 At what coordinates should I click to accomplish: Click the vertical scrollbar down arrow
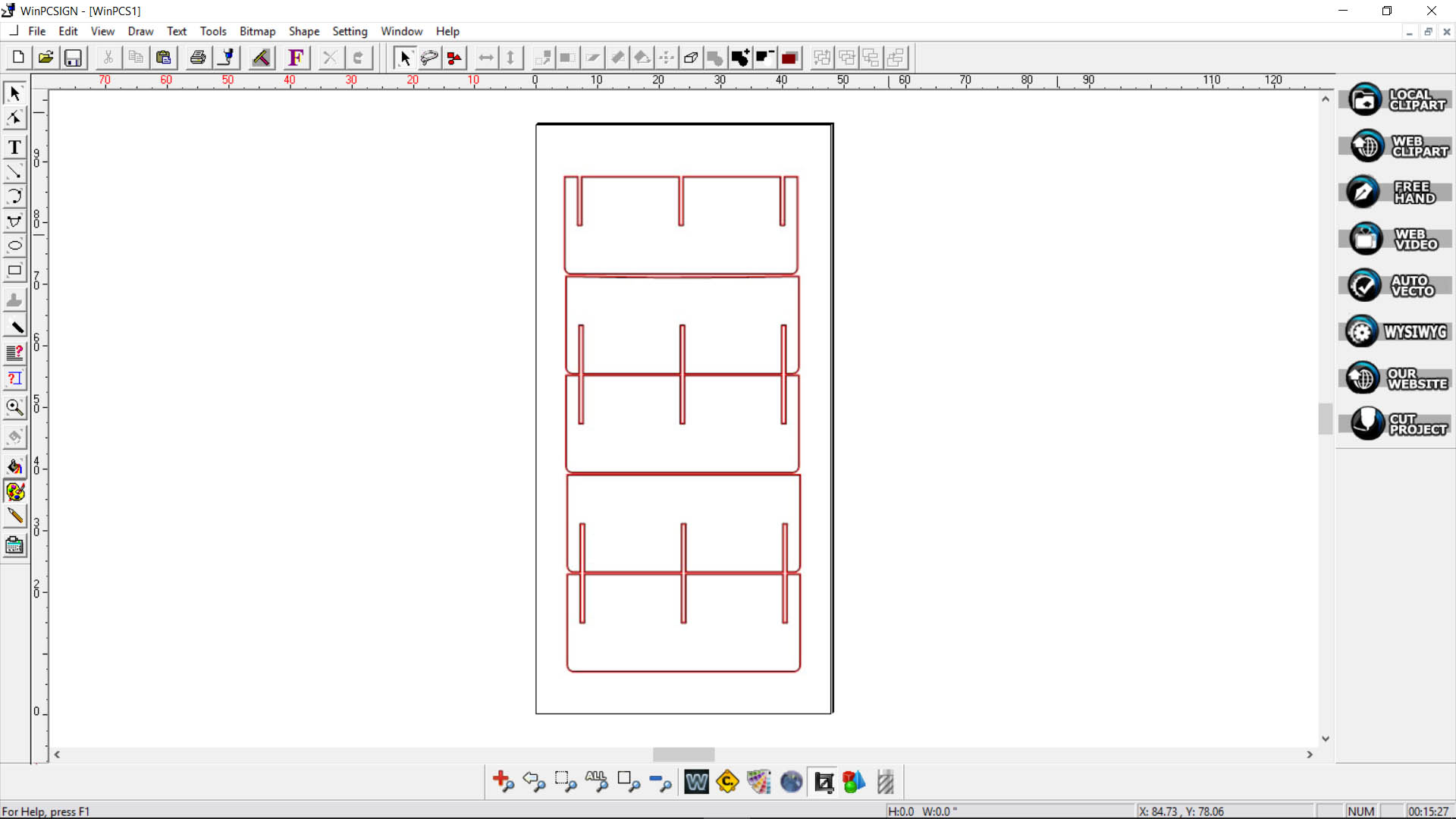point(1326,739)
